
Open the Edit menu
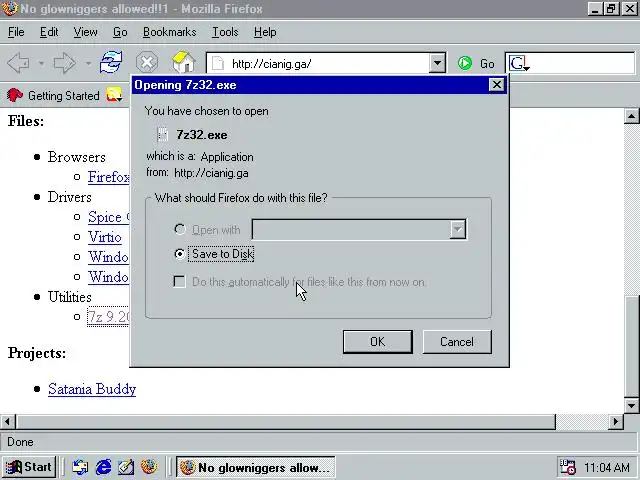[x=49, y=32]
